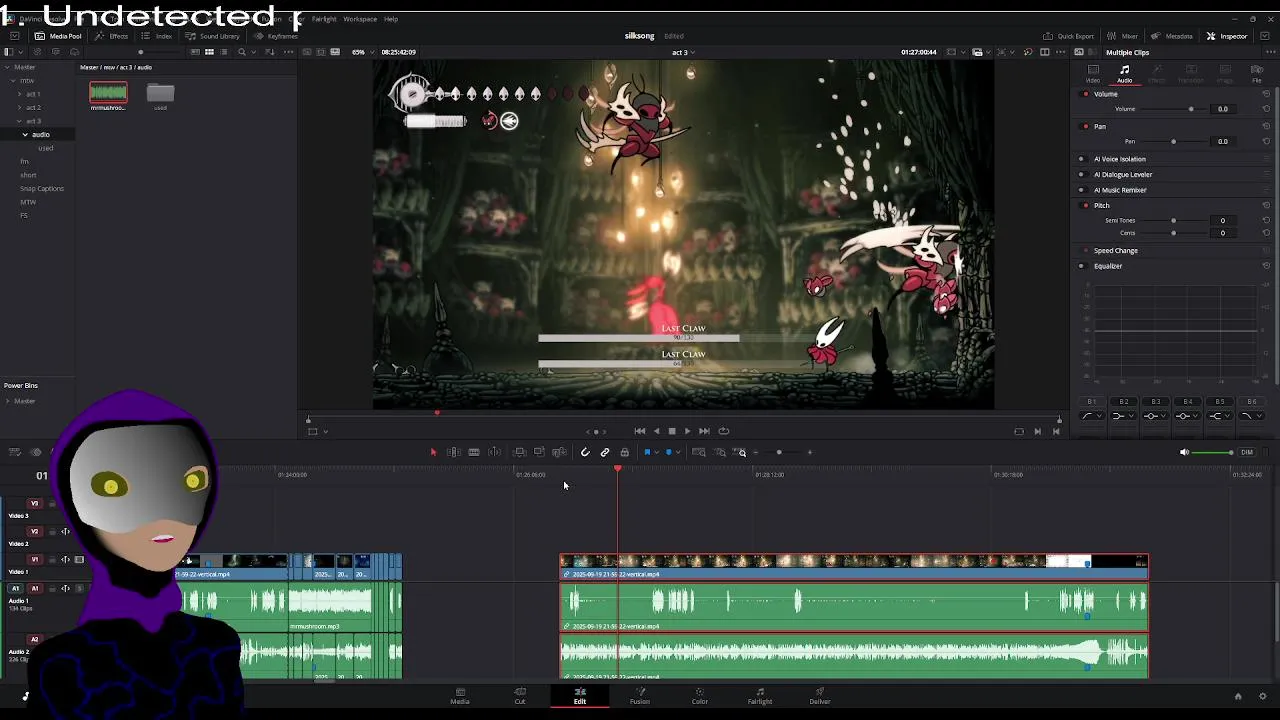Viewport: 1280px width, 720px height.
Task: Collapse the audio bin
Action: tap(26, 134)
